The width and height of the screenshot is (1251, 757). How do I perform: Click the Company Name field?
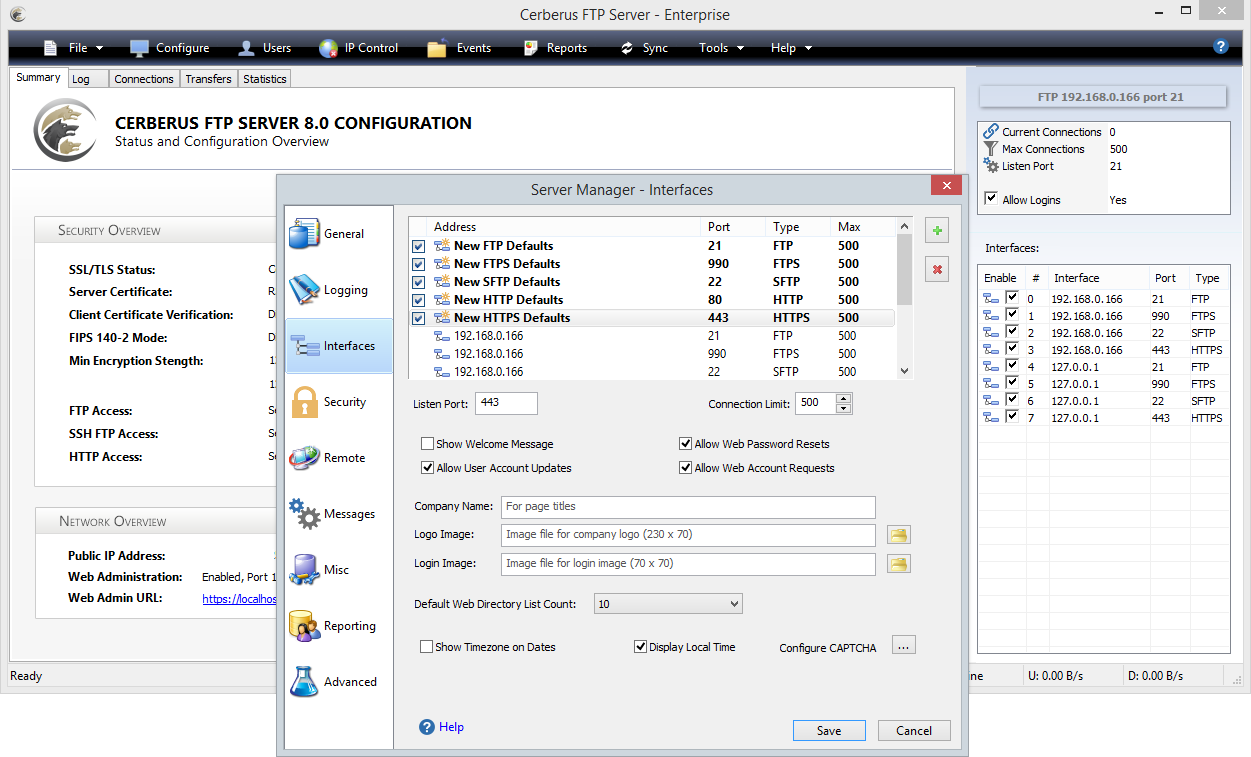[688, 507]
